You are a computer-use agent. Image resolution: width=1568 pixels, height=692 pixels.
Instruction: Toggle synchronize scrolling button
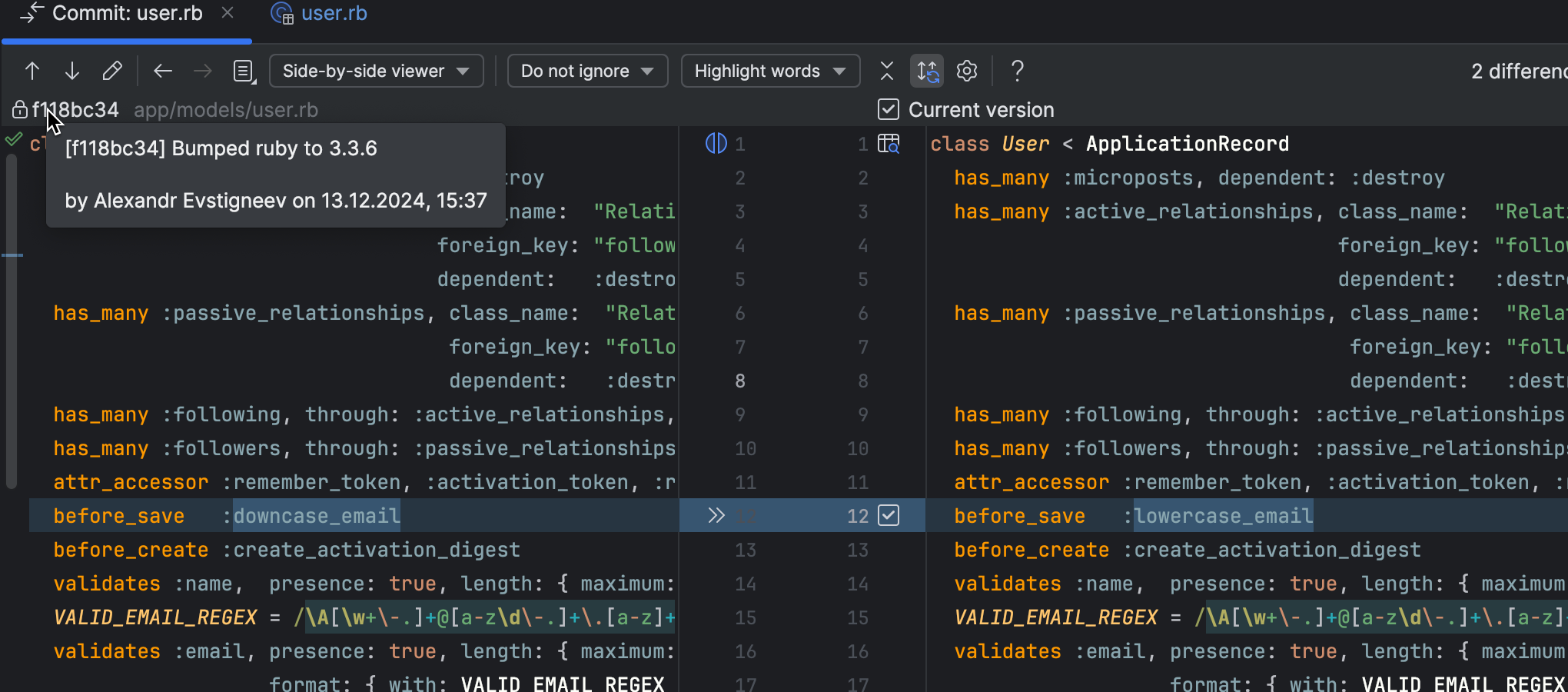(928, 72)
